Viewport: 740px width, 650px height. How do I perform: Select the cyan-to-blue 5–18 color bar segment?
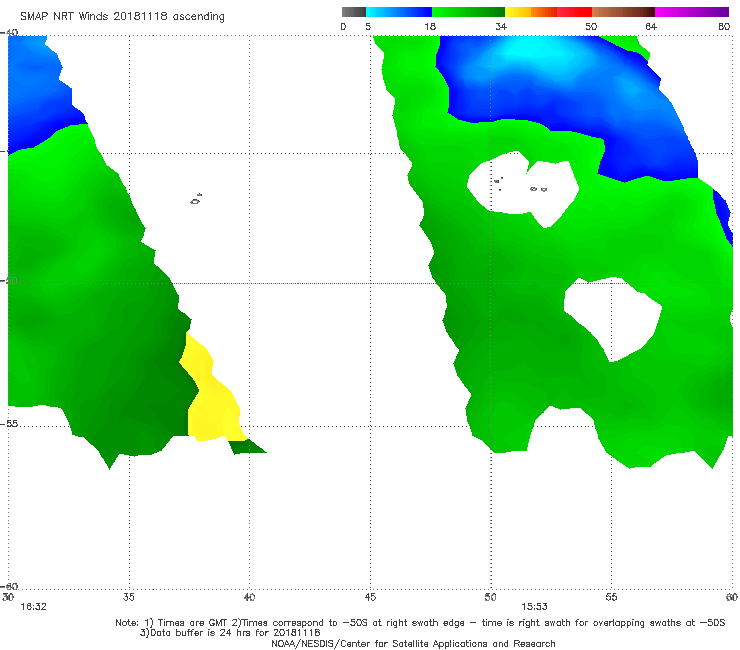click(x=399, y=12)
